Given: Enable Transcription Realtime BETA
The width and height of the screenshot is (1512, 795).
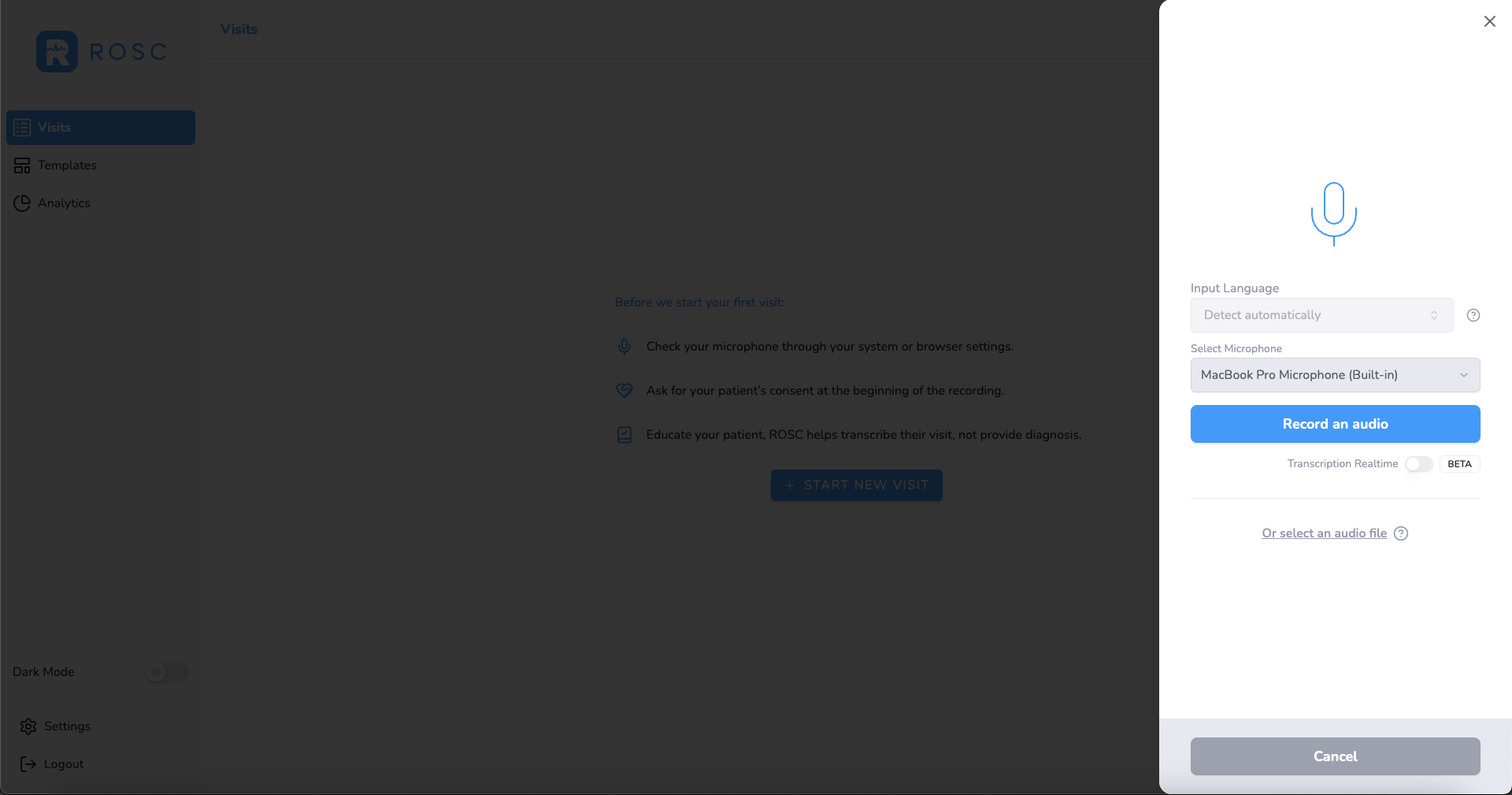Looking at the screenshot, I should (x=1417, y=464).
